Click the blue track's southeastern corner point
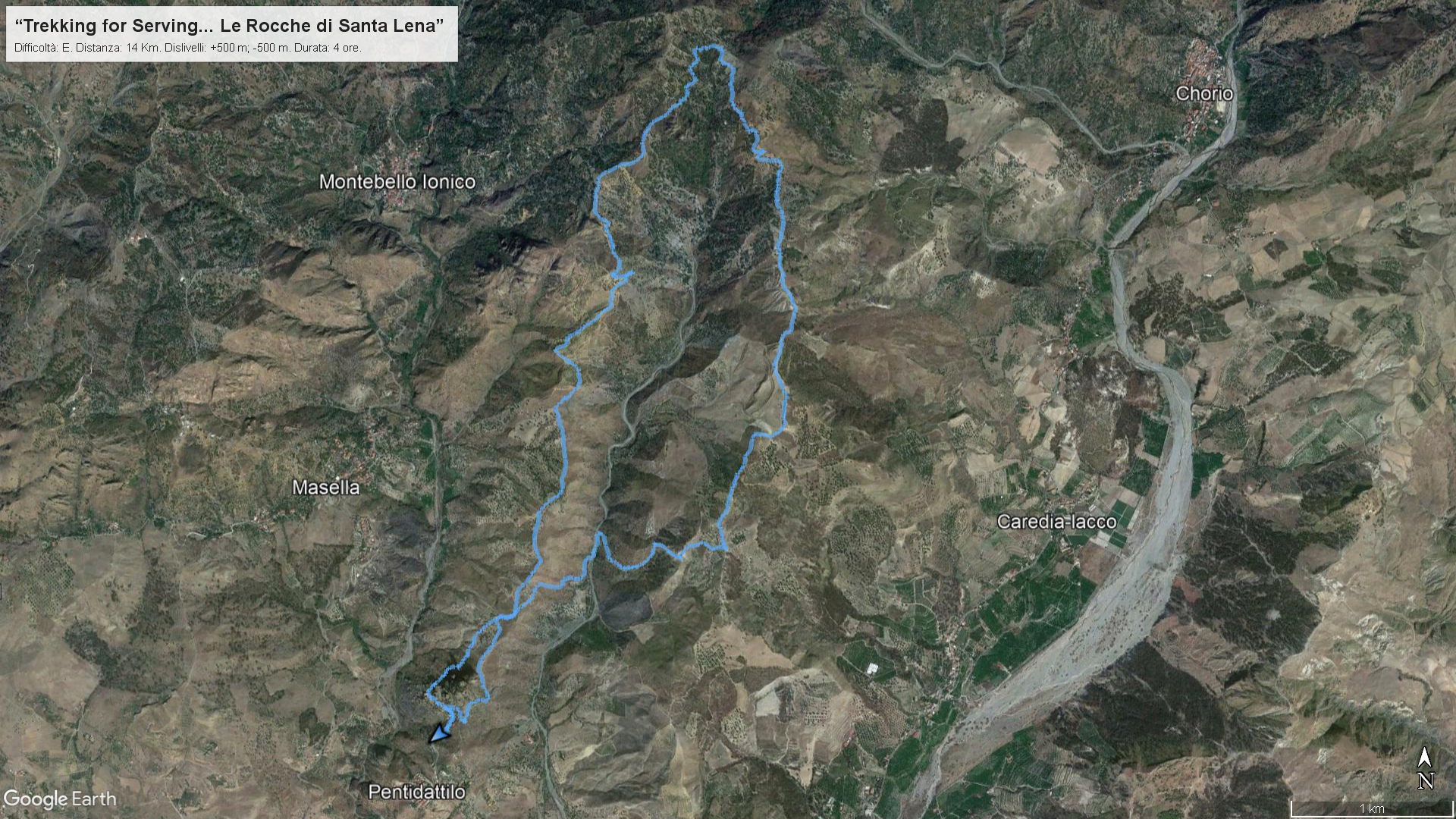 tap(724, 547)
